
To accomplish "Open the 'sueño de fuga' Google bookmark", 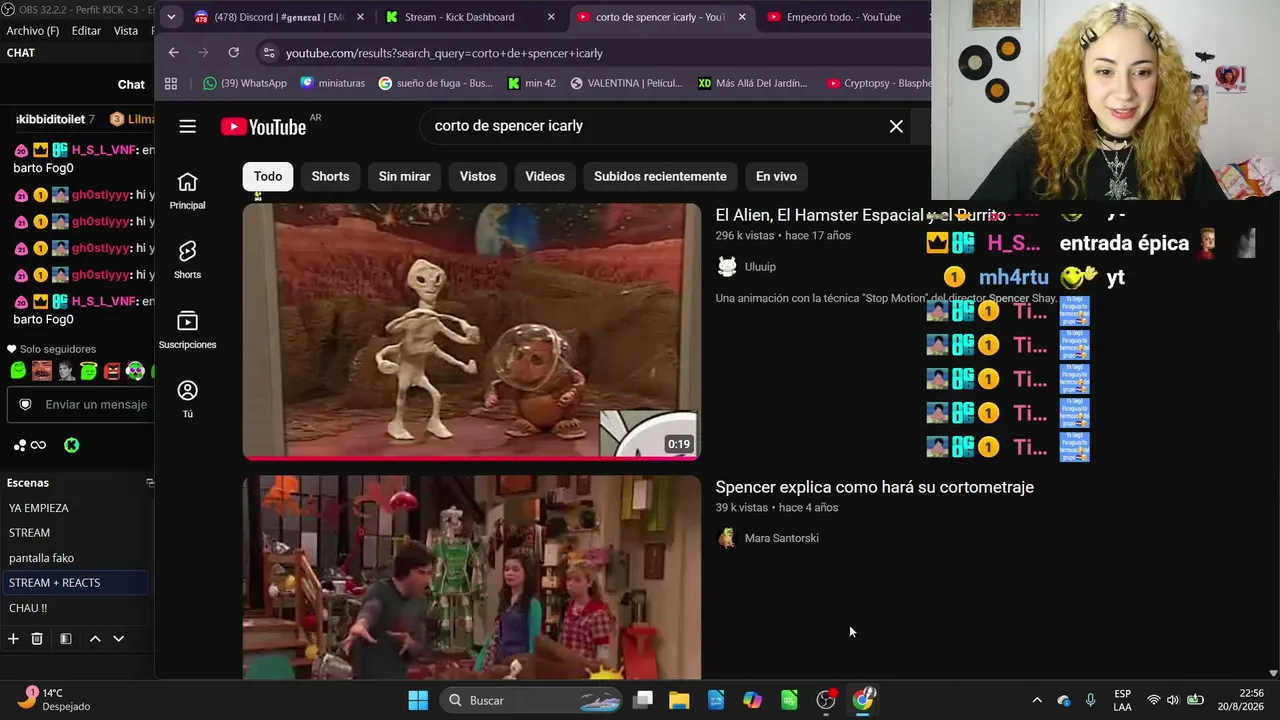I will pyautogui.click(x=436, y=83).
